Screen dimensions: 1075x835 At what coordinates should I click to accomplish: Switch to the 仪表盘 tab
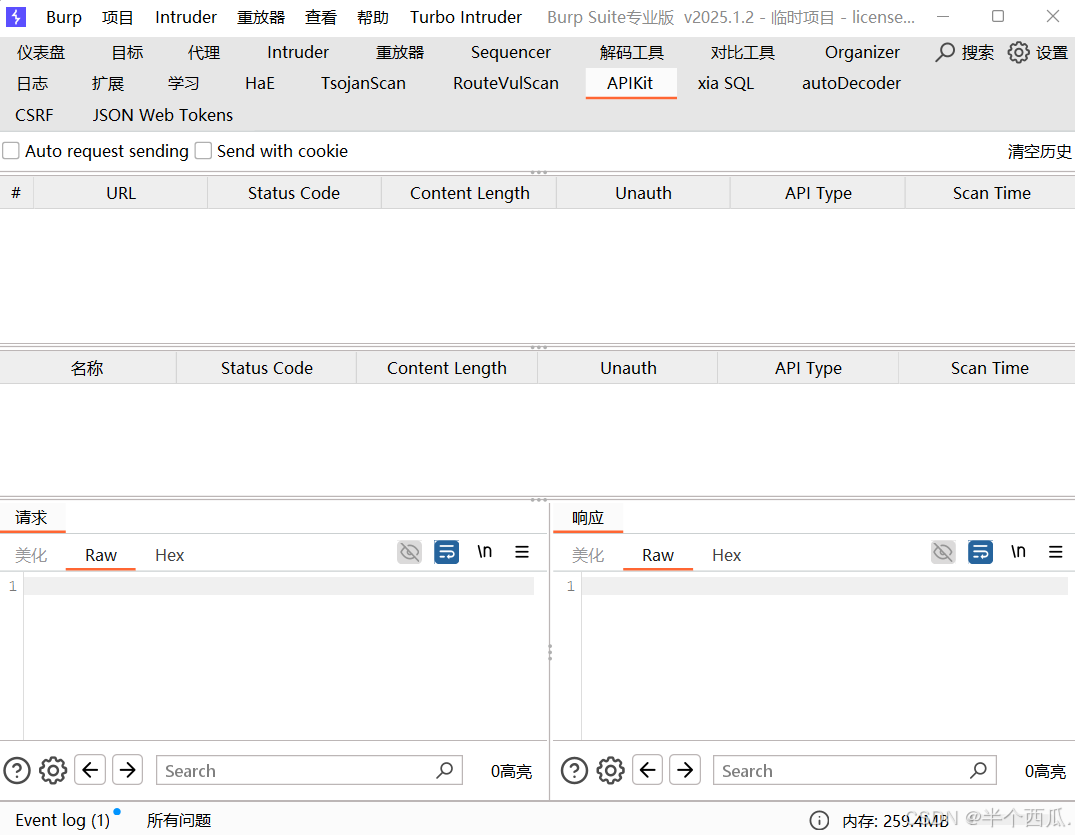click(x=41, y=52)
